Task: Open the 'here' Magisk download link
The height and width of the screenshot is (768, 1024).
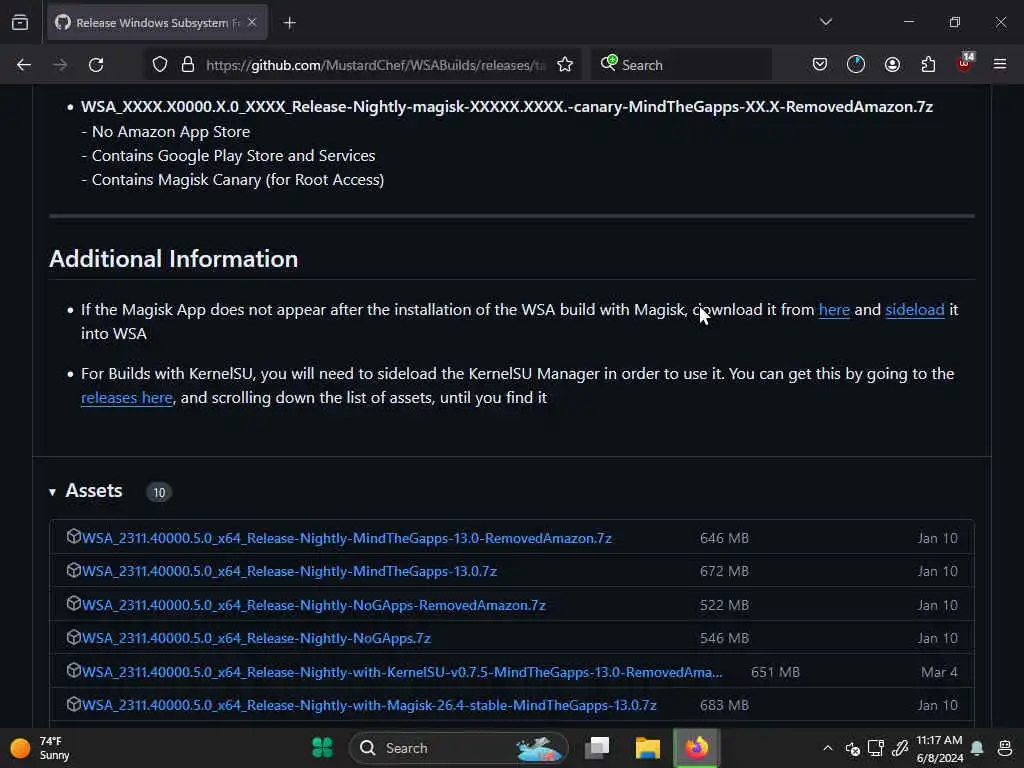Action: coord(834,310)
